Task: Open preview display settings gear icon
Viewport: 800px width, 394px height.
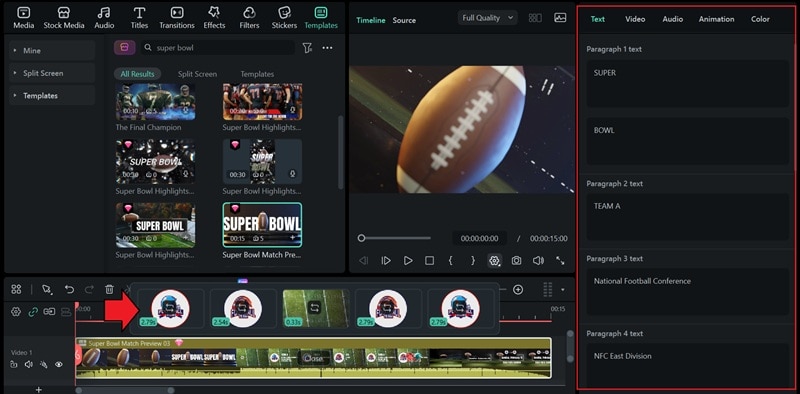Action: coord(494,261)
